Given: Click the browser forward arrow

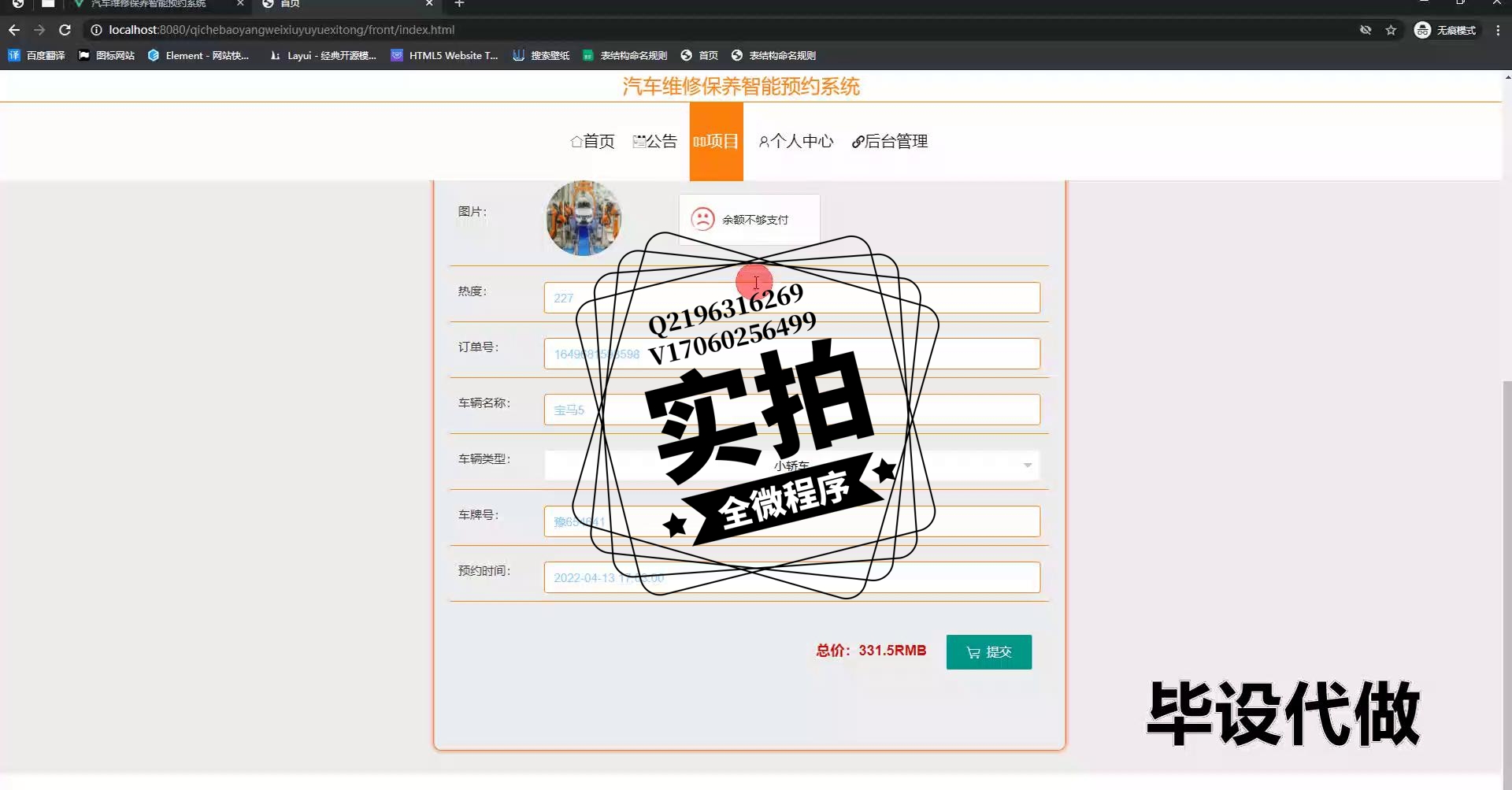Looking at the screenshot, I should tap(39, 30).
